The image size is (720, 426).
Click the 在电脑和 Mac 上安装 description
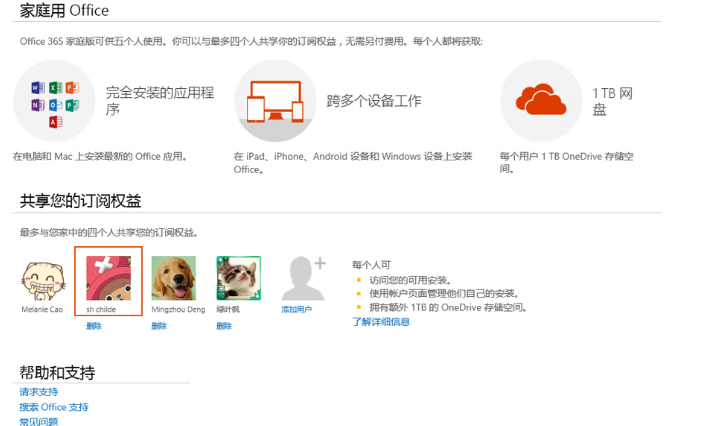pos(100,157)
